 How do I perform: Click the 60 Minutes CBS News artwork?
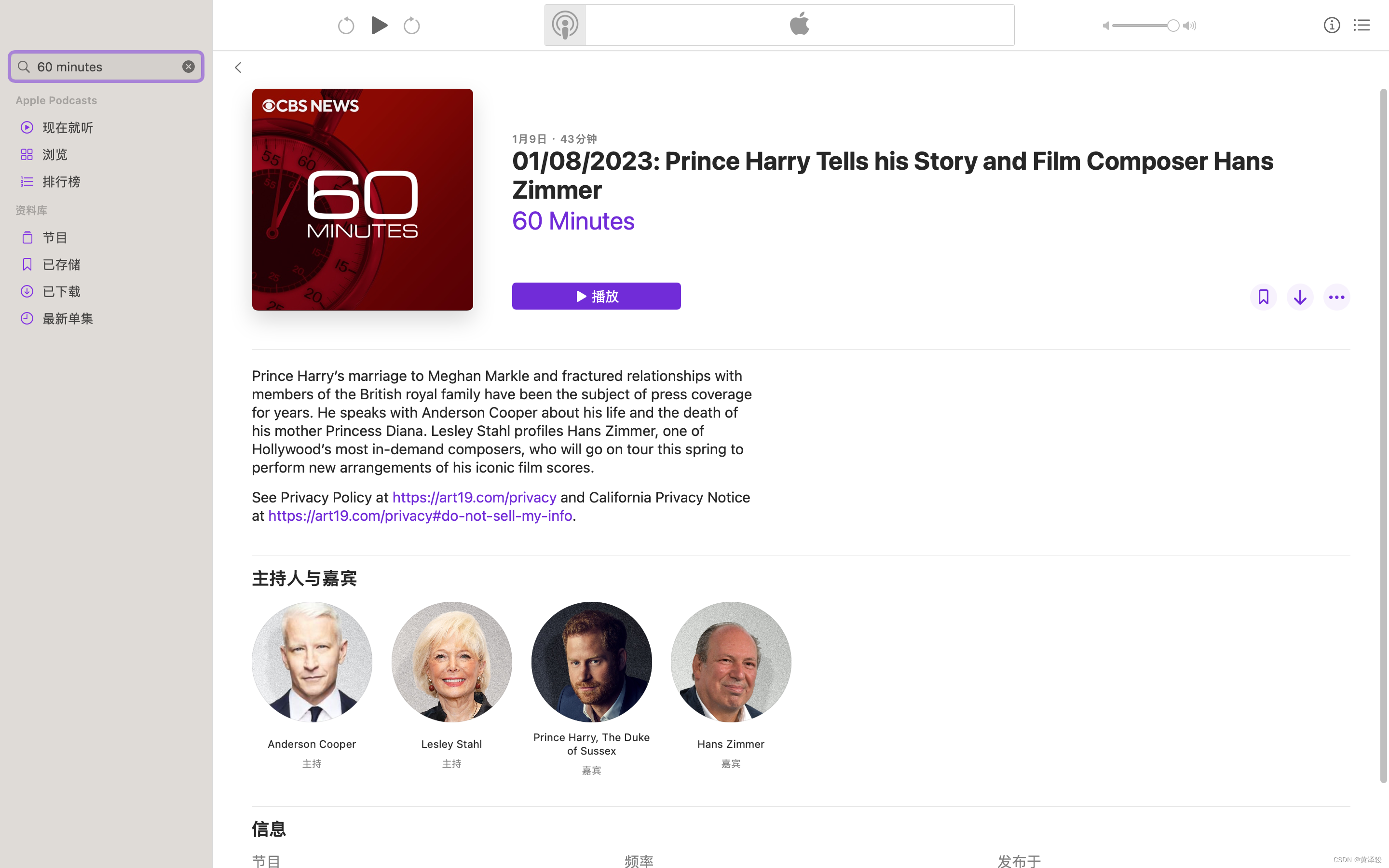(x=362, y=200)
